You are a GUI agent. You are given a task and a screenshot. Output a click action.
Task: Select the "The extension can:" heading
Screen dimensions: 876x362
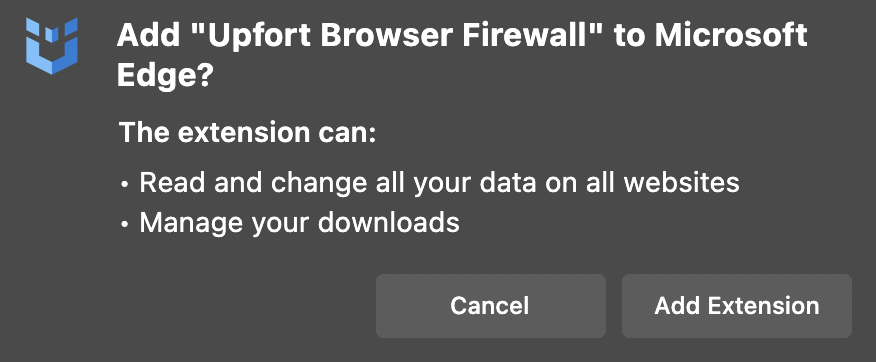[x=247, y=132]
